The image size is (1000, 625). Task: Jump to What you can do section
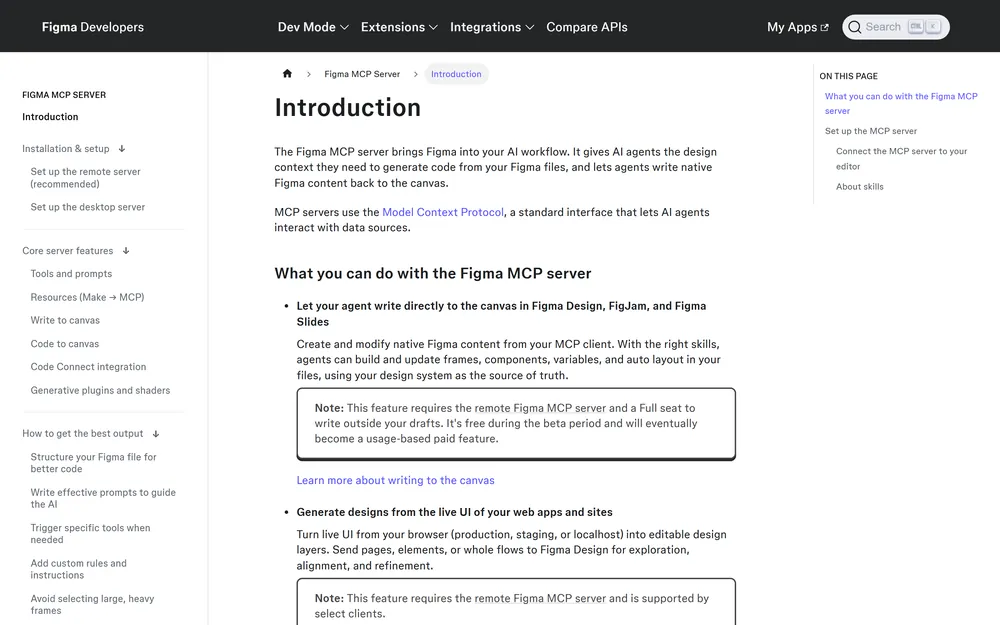click(901, 103)
